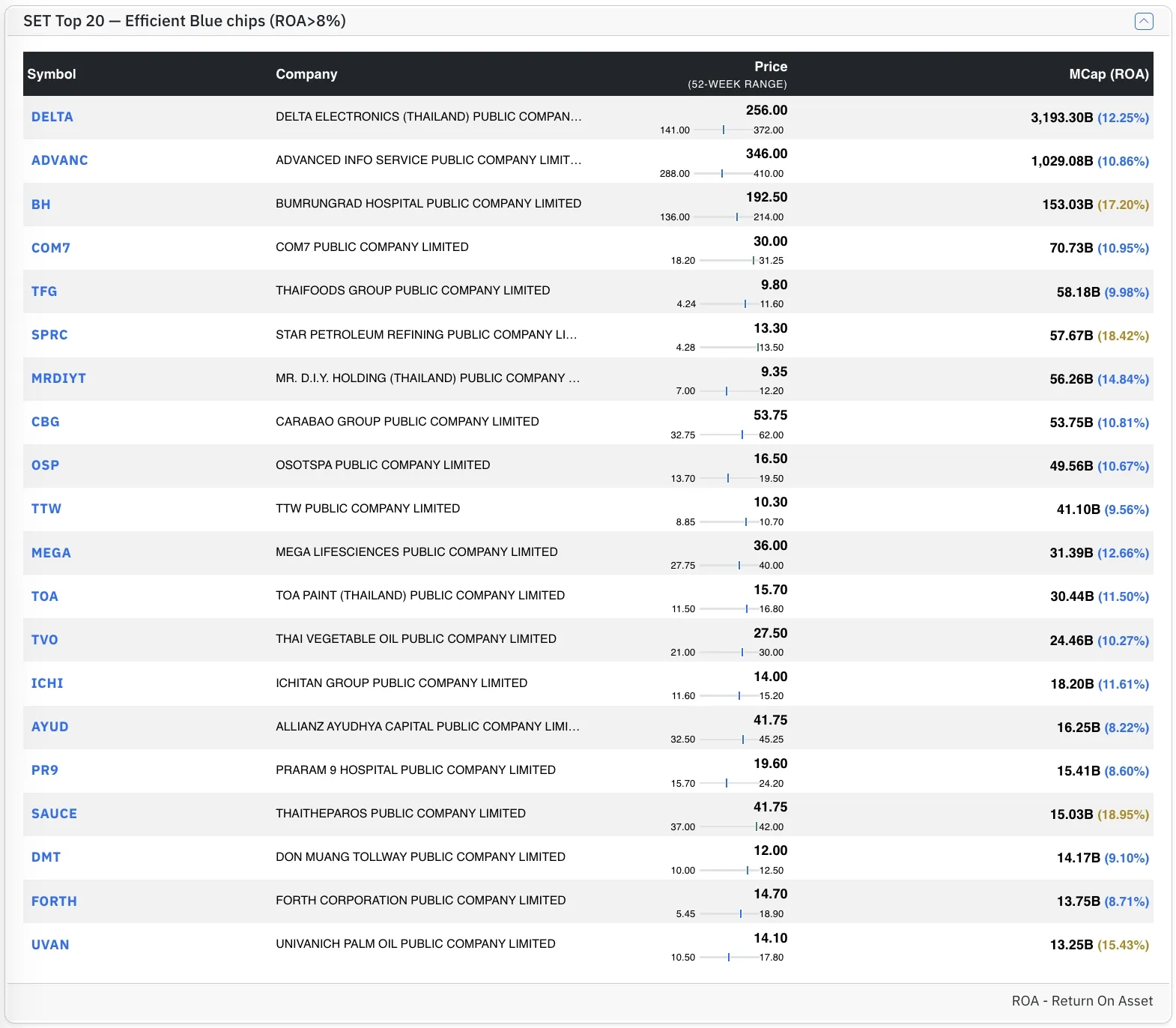Viewport: 1176px width, 1028px height.
Task: Click COM7 price 30.00
Action: [x=771, y=241]
